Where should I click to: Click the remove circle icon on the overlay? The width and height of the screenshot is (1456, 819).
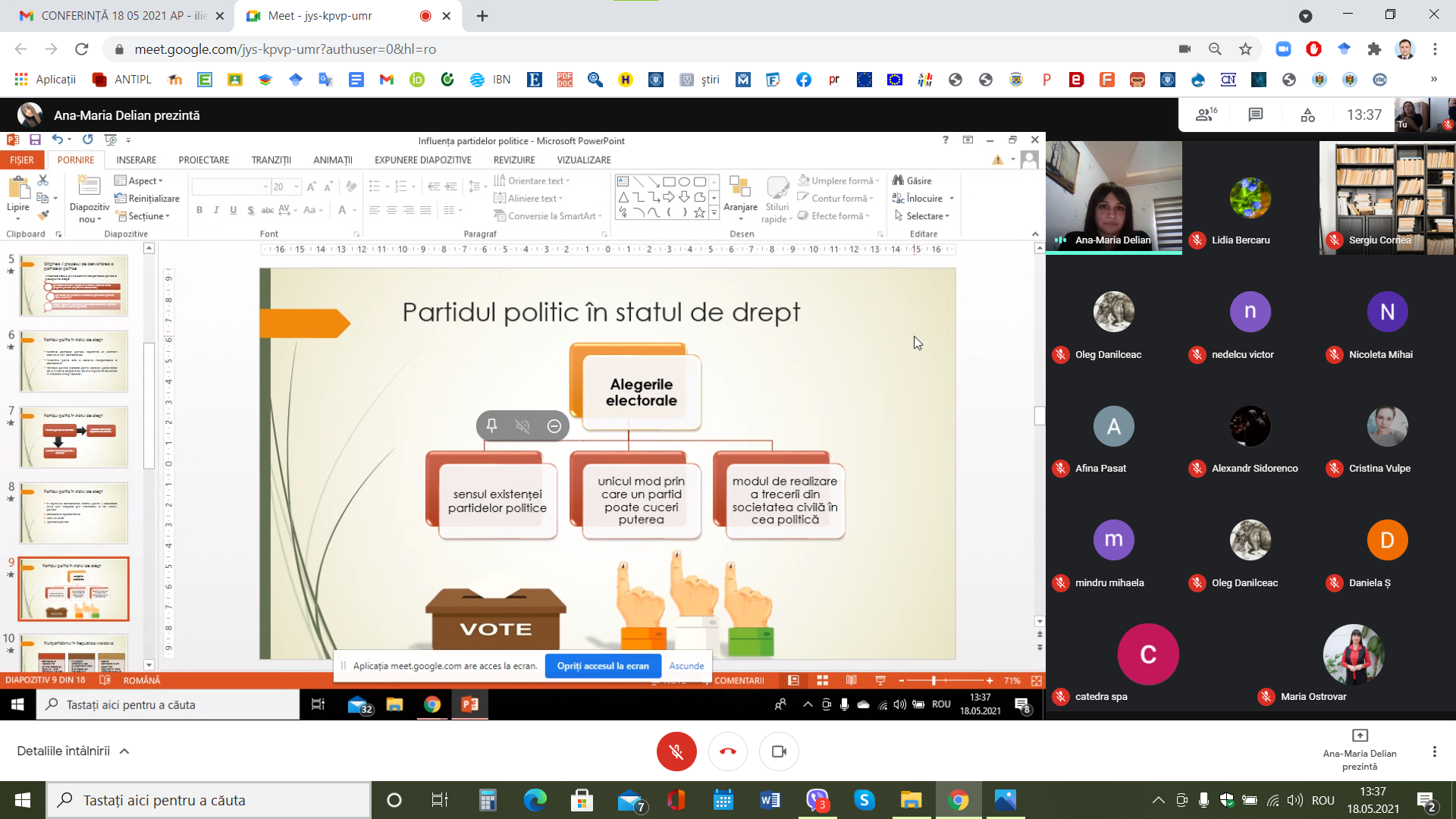[x=554, y=426]
